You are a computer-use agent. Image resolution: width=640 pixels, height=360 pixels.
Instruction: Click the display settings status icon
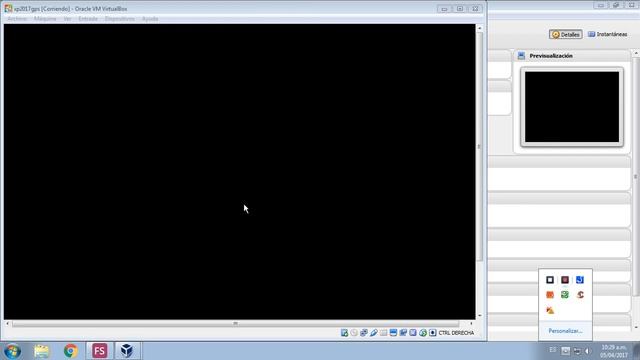pyautogui.click(x=393, y=333)
